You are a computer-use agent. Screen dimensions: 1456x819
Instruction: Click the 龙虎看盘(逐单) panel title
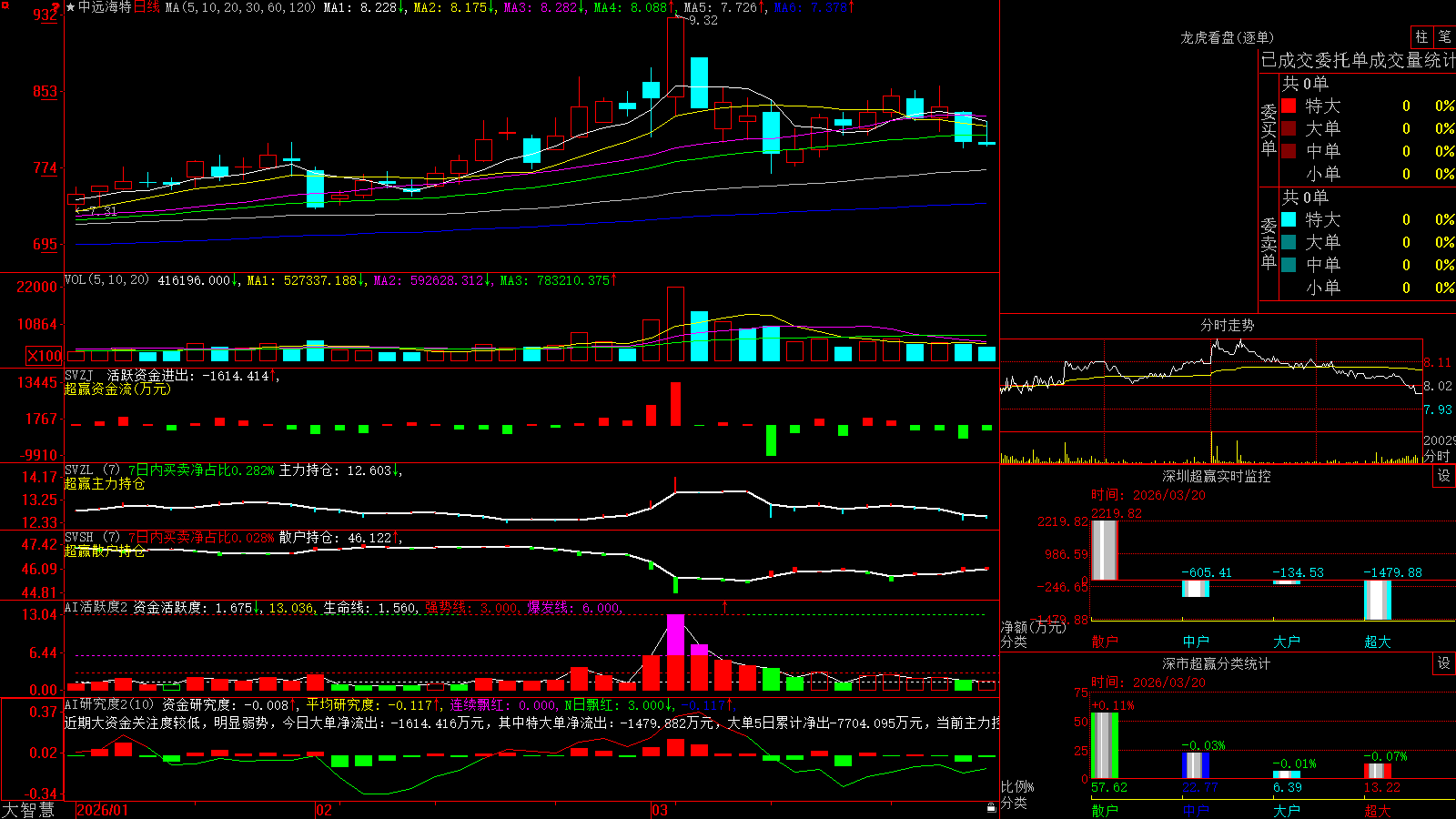point(1227,37)
